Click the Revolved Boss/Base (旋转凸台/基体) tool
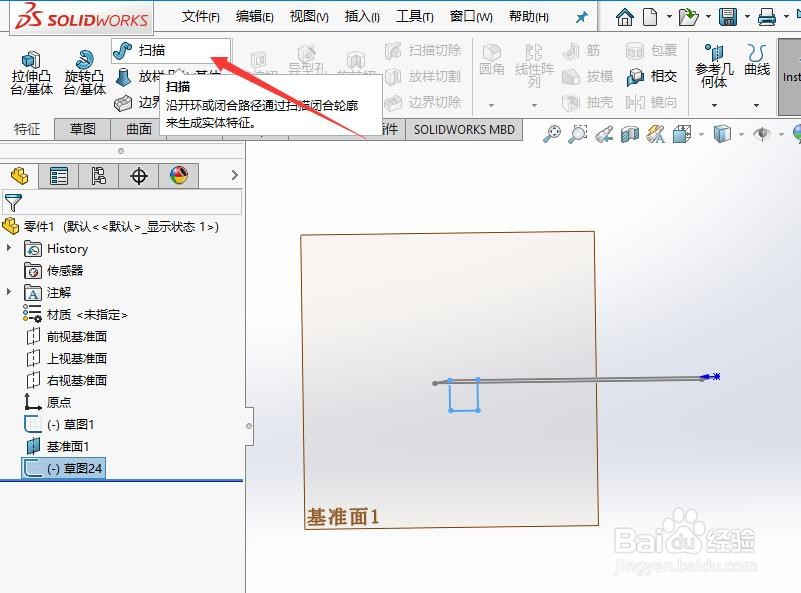Screen dimensions: 801x593 coord(84,74)
